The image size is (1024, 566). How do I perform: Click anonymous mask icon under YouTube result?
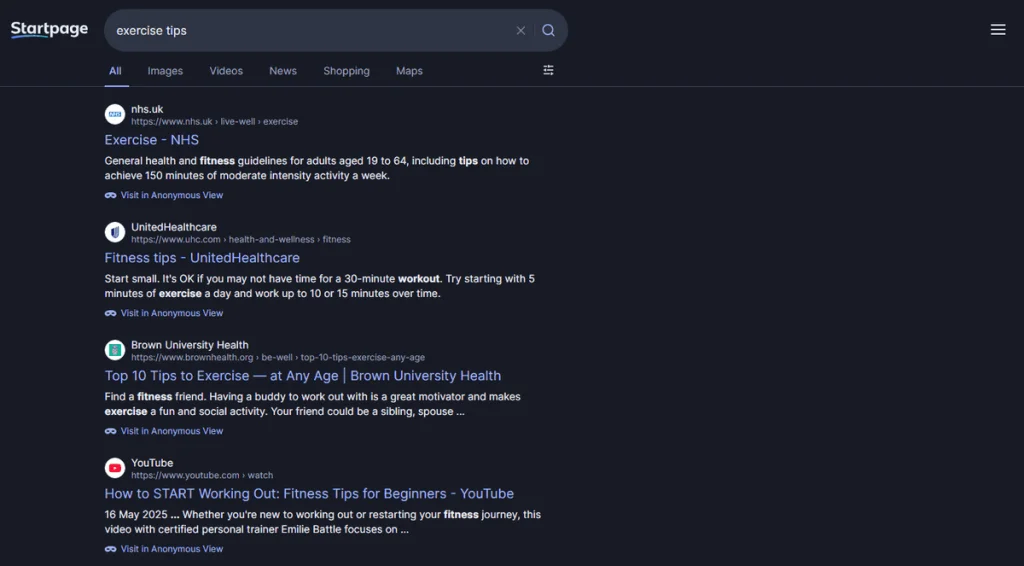(x=110, y=549)
